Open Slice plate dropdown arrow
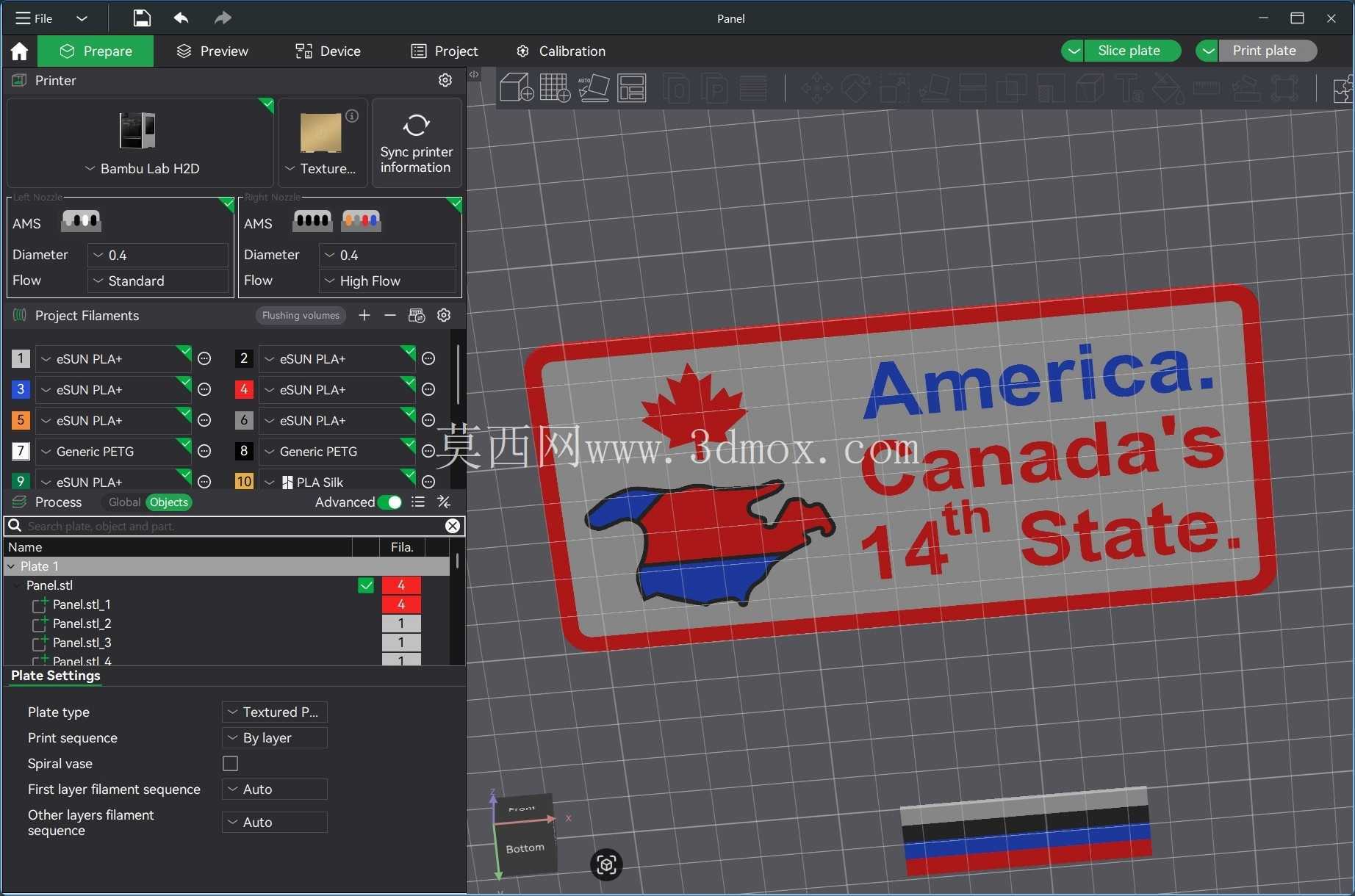Screen dimensions: 1355x896 pos(1074,51)
